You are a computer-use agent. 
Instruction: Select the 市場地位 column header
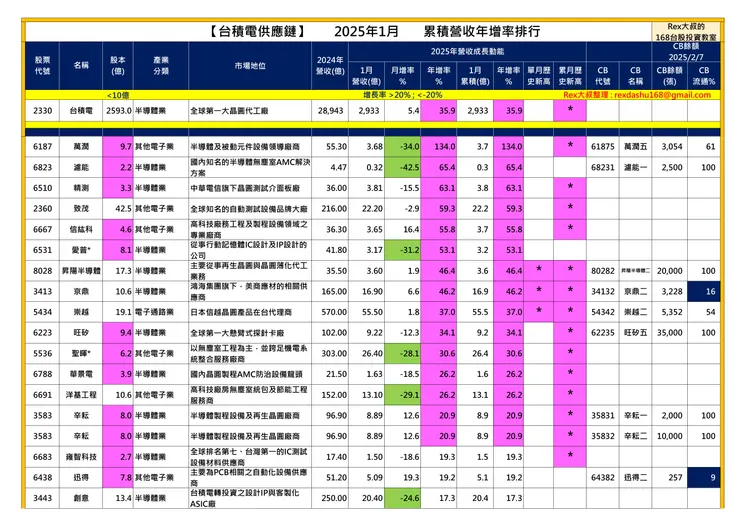(x=250, y=66)
